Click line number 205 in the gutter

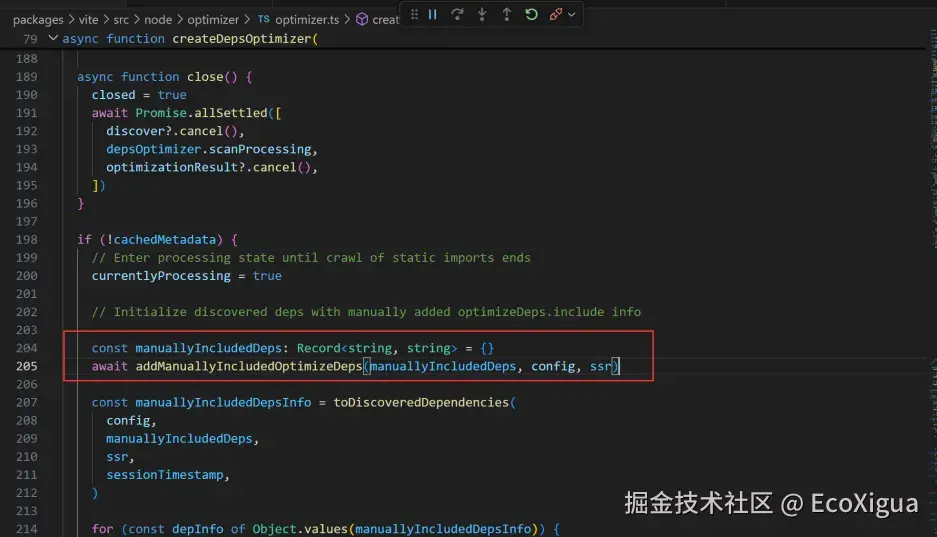click(26, 366)
